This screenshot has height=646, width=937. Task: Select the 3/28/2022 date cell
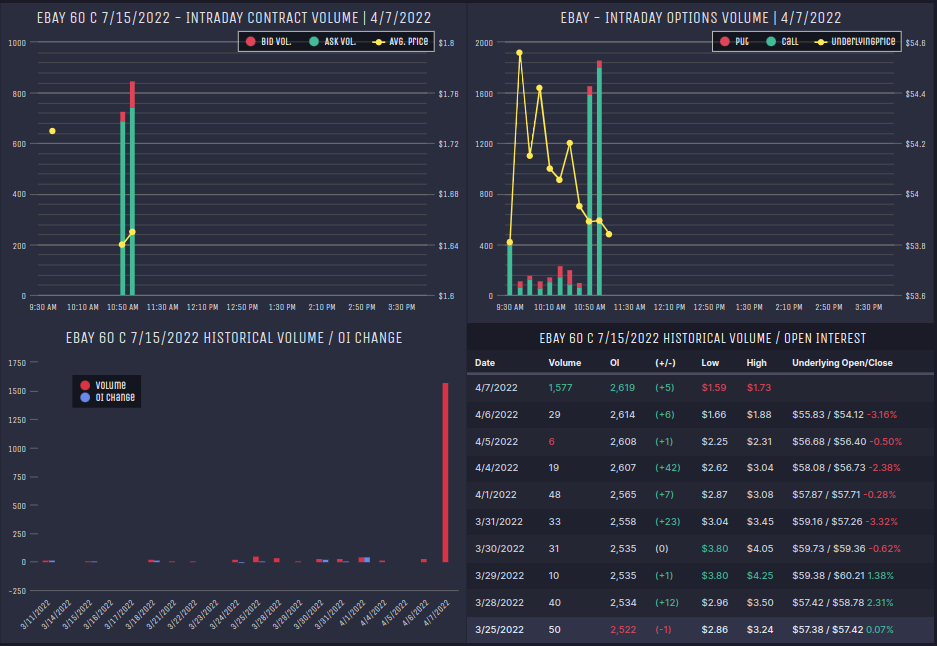499,602
